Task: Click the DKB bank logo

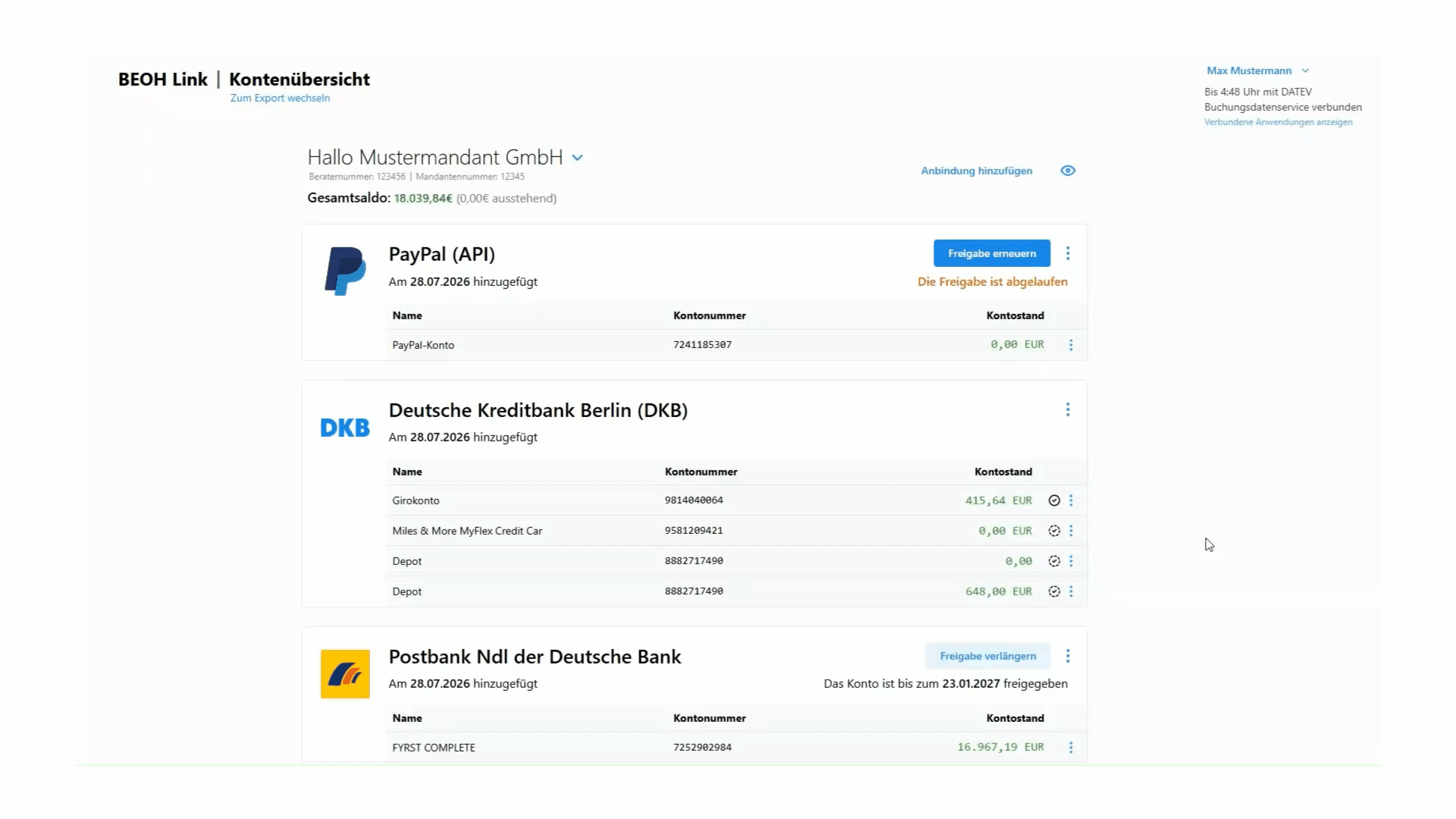Action: 345,428
